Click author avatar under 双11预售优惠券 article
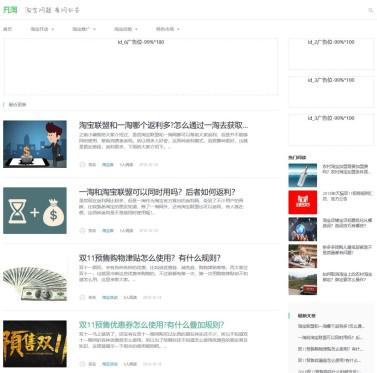Screen dimensions: 377x373 point(82,364)
